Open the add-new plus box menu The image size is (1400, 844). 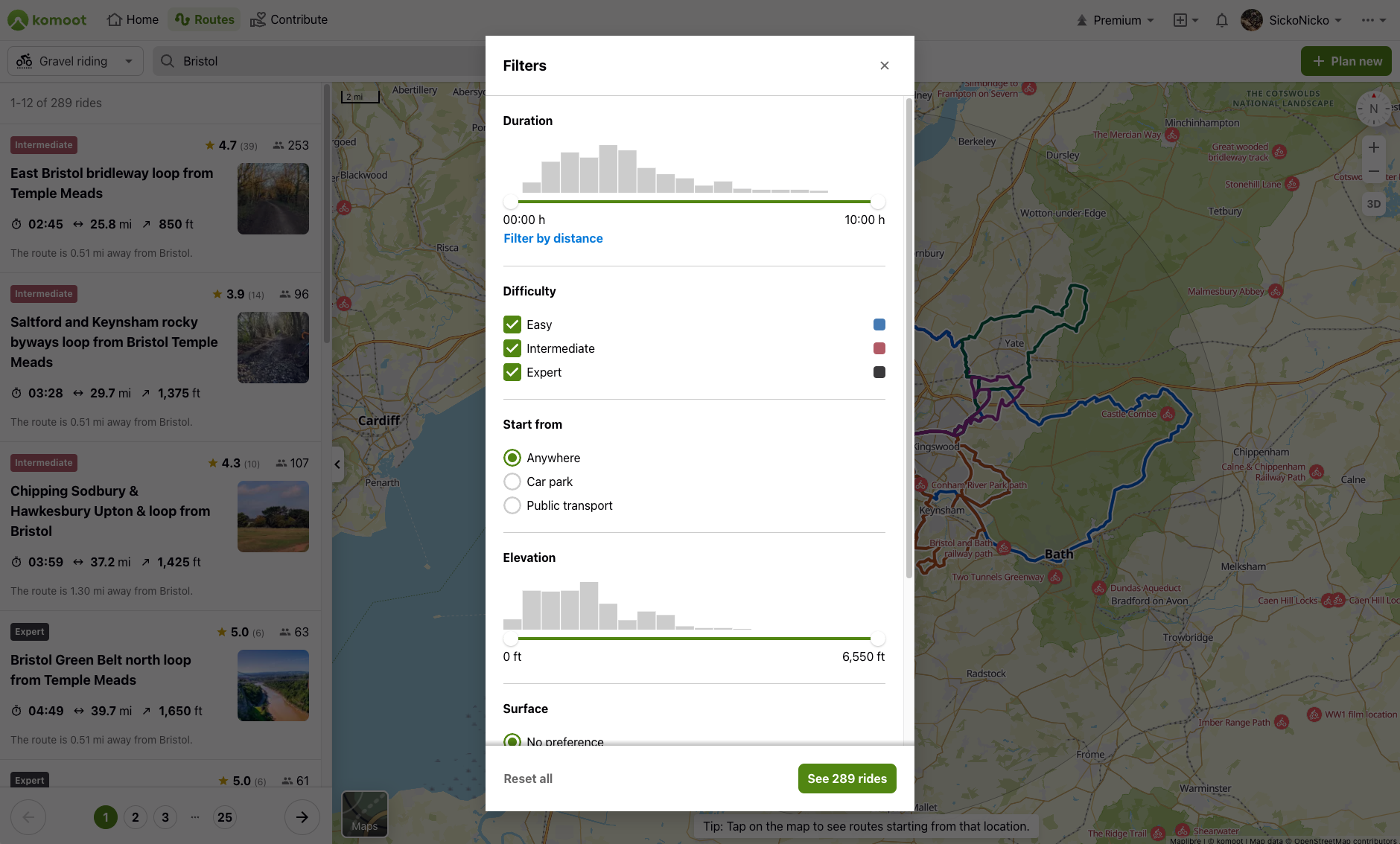coord(1186,20)
